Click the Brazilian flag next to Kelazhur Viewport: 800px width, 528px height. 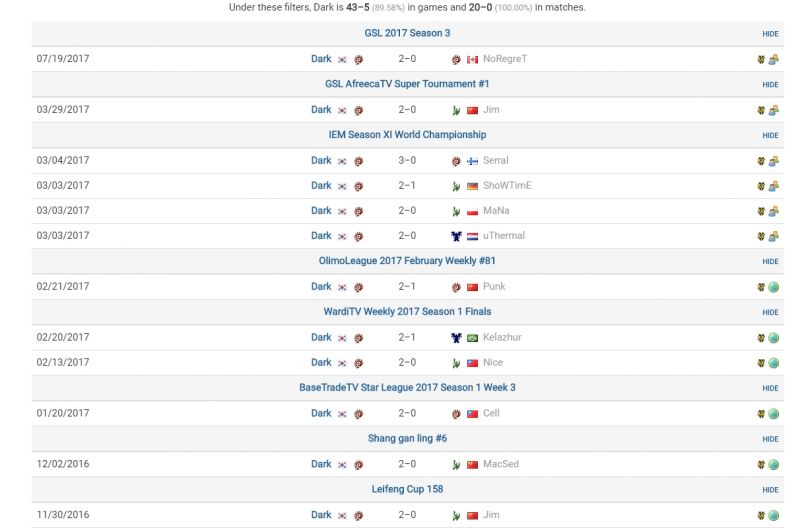[472, 337]
